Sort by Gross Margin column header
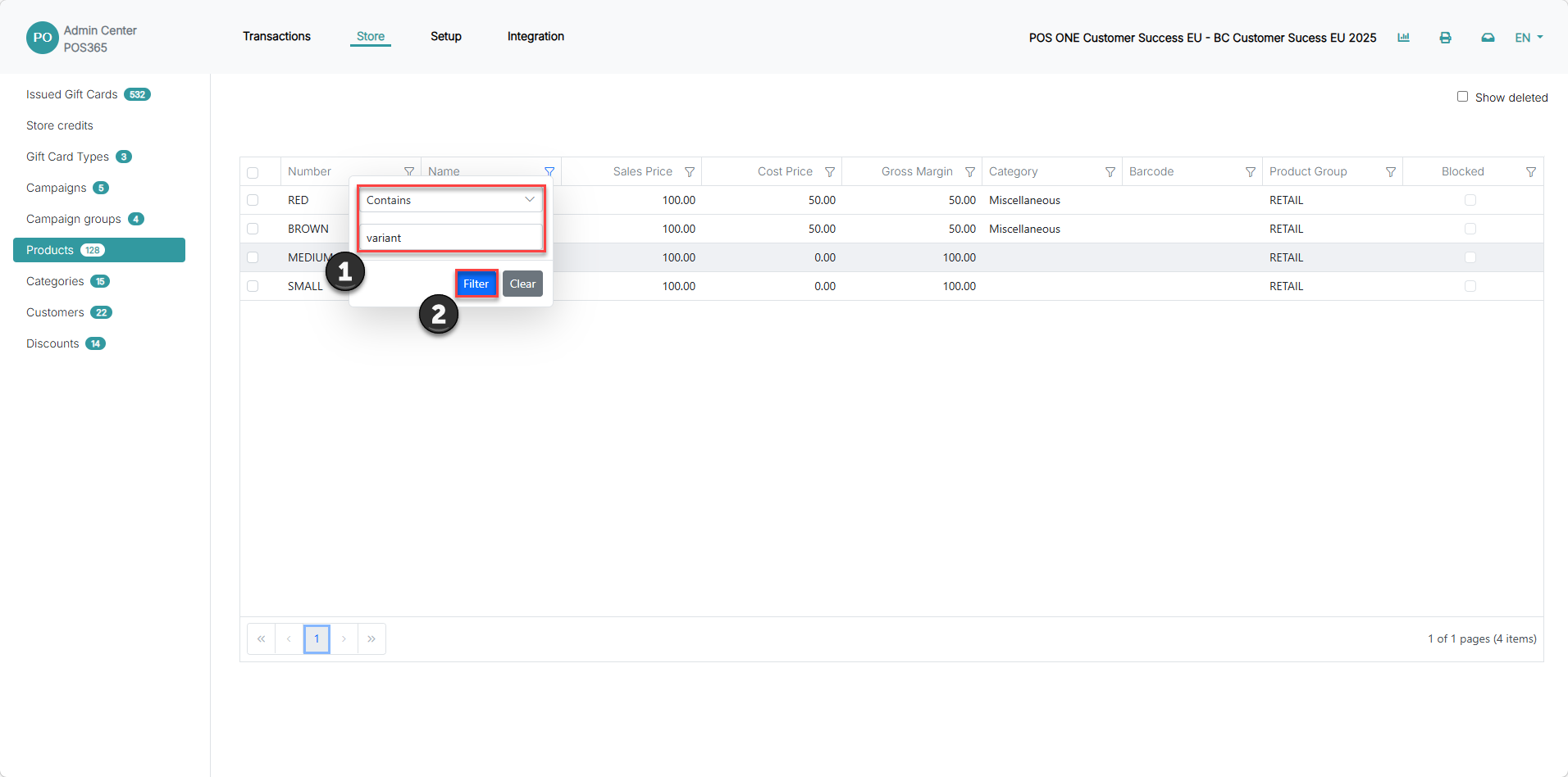The width and height of the screenshot is (1568, 777). (917, 171)
